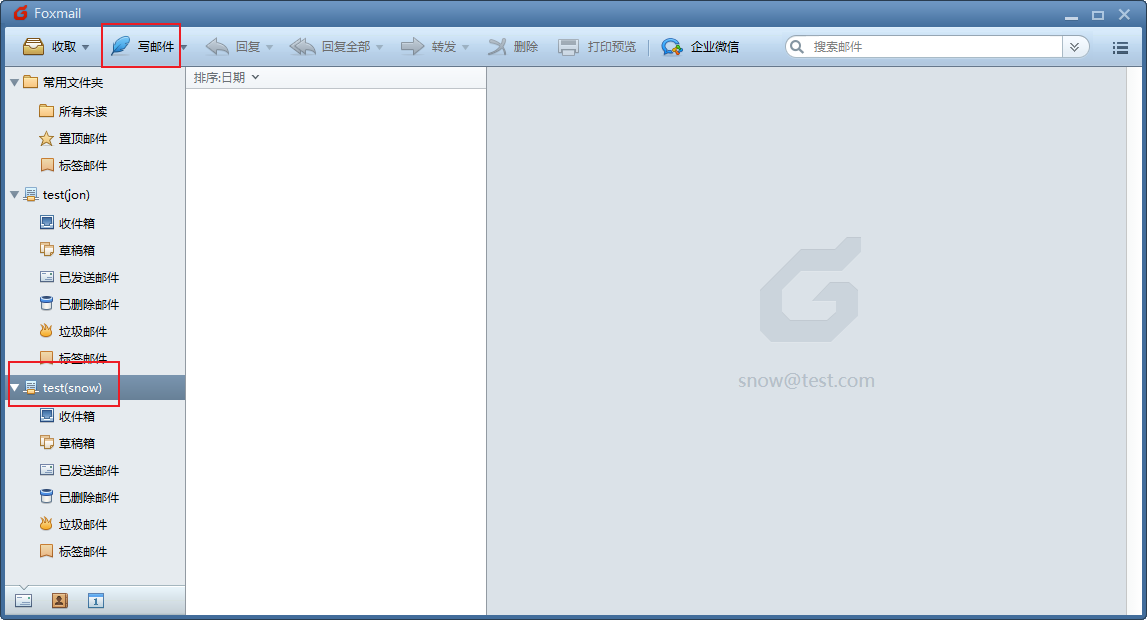
Task: Click the 企业微信 toolbar icon
Action: [x=671, y=47]
